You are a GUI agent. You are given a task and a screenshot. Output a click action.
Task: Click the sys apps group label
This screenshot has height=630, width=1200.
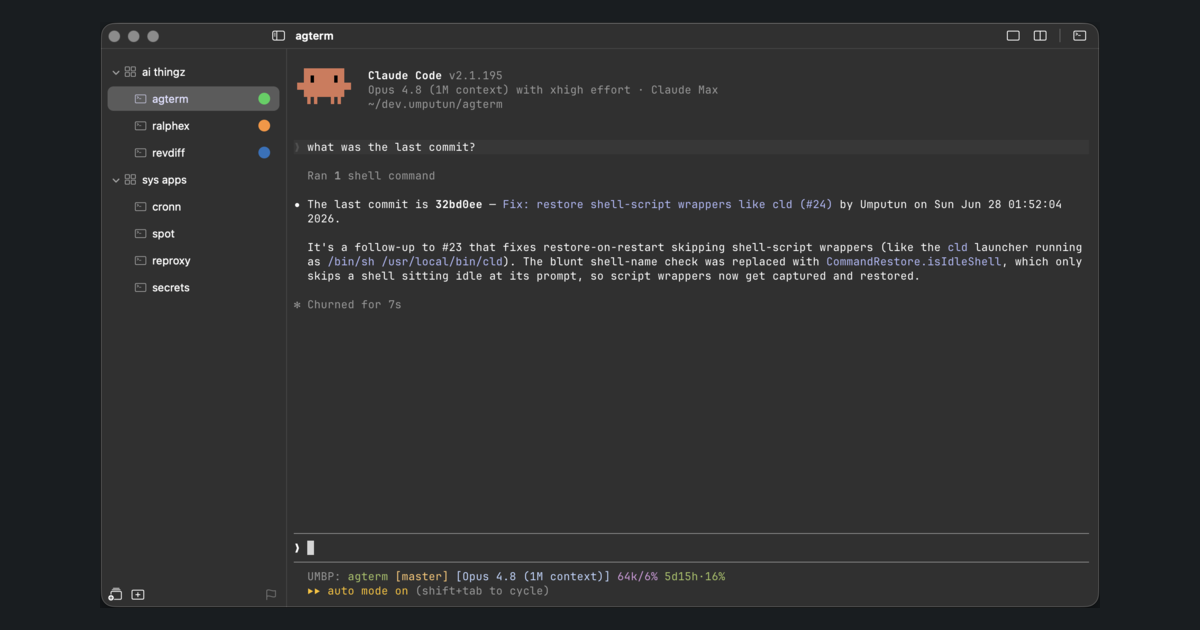tap(164, 180)
